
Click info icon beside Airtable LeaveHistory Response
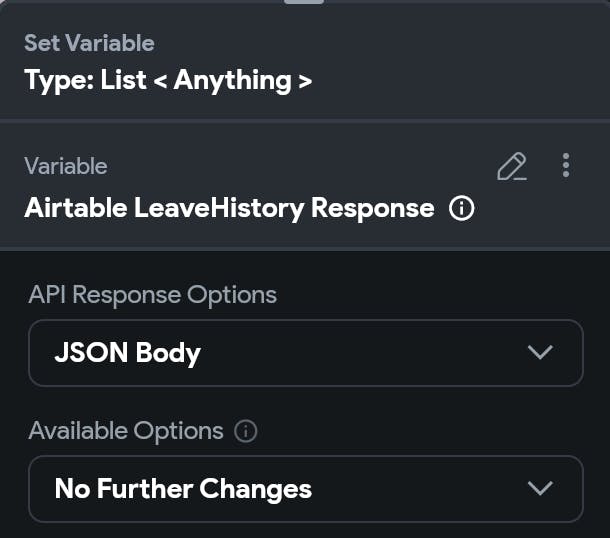(461, 208)
